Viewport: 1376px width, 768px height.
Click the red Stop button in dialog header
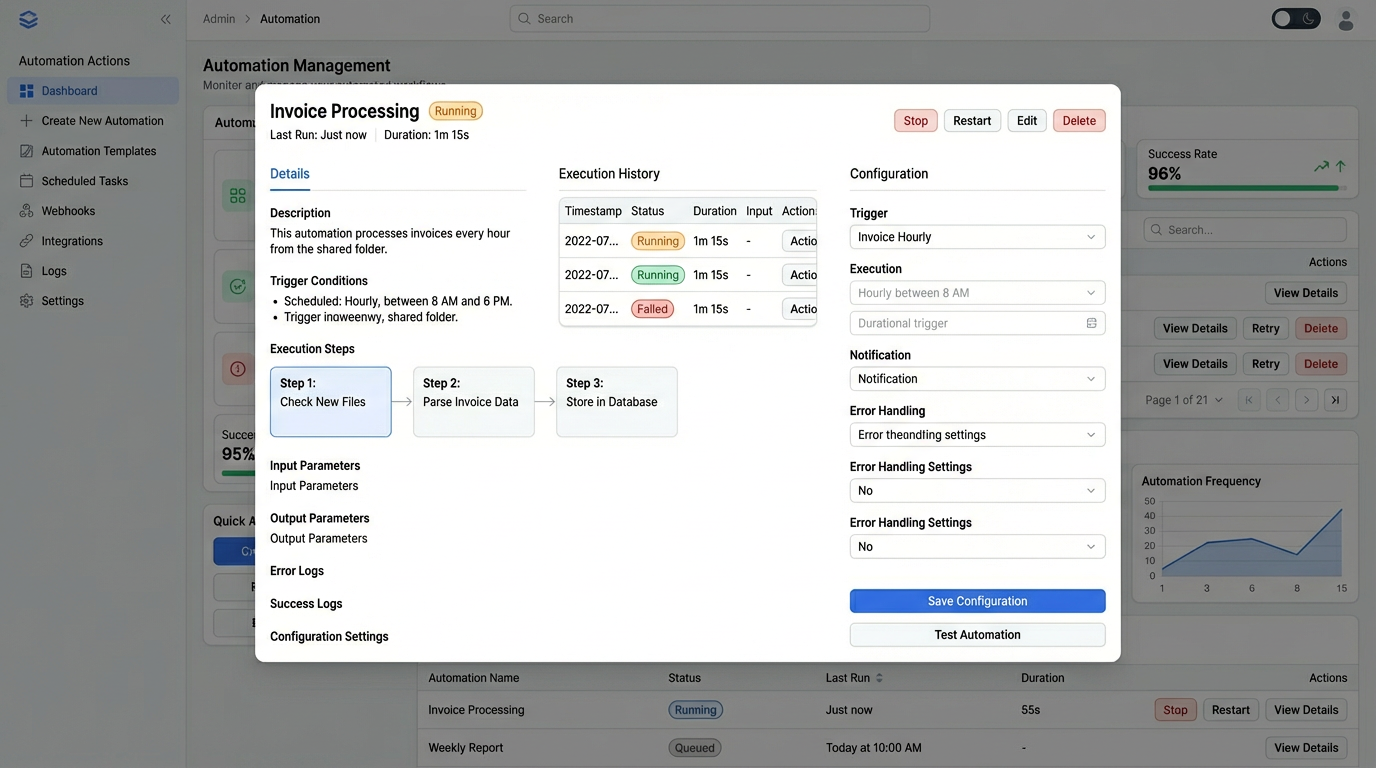pos(915,121)
